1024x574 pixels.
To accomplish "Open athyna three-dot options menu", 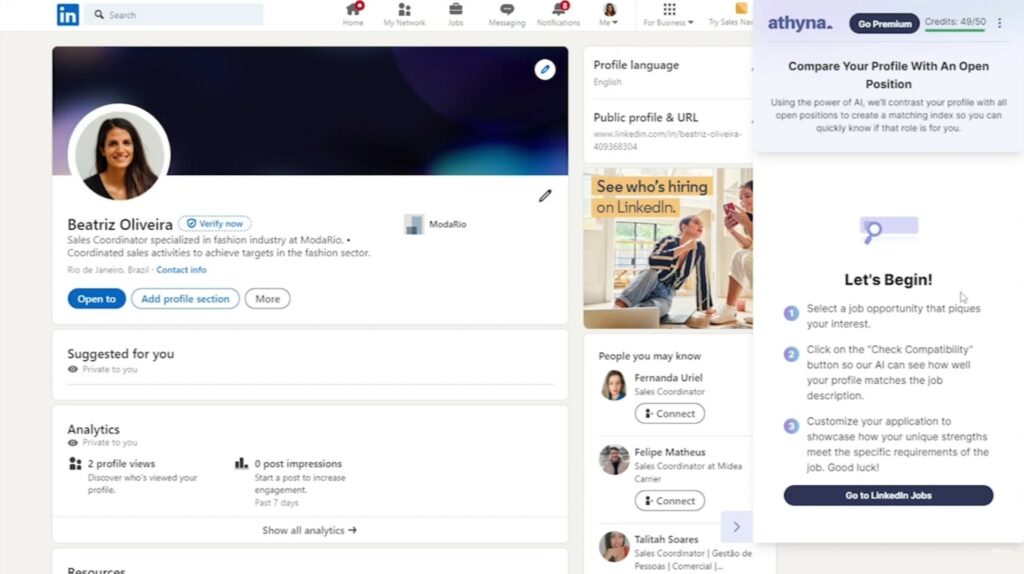I will point(1000,24).
